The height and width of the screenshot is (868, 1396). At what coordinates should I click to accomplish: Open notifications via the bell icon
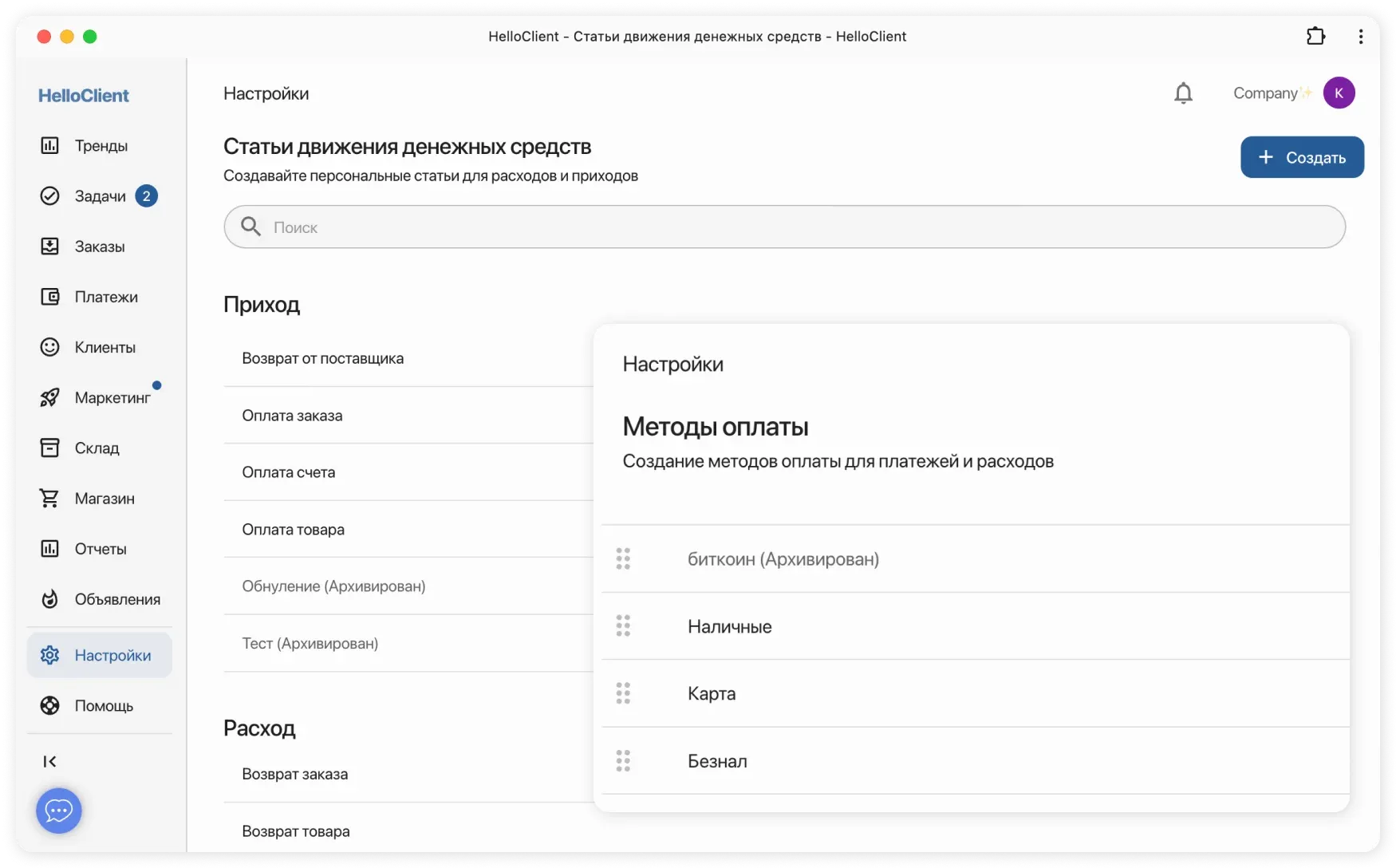(x=1184, y=93)
